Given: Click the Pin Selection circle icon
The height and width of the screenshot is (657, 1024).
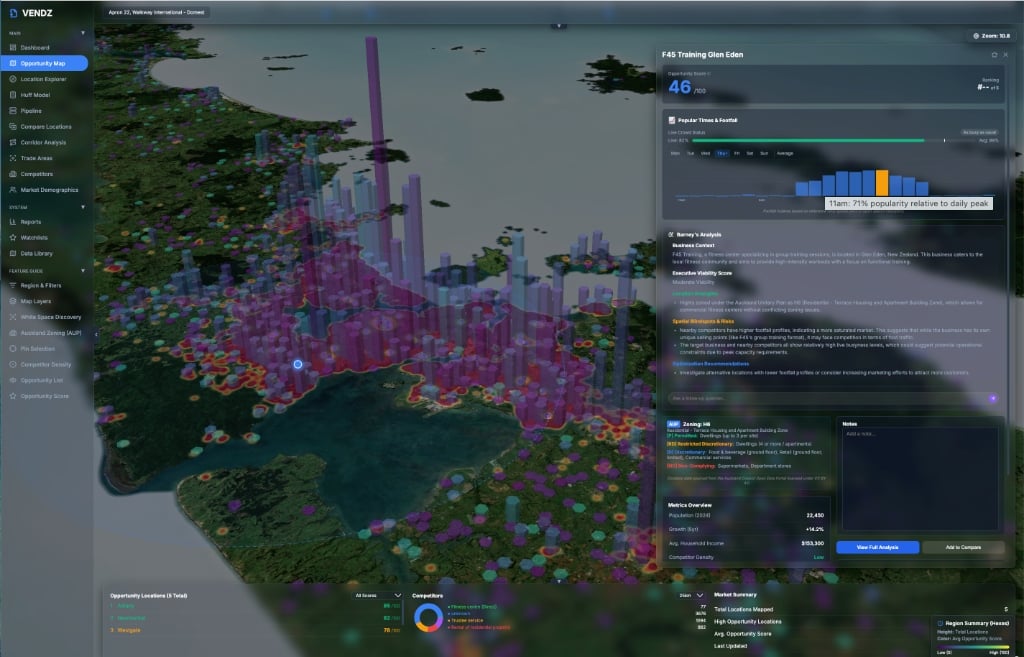Looking at the screenshot, I should pos(13,349).
